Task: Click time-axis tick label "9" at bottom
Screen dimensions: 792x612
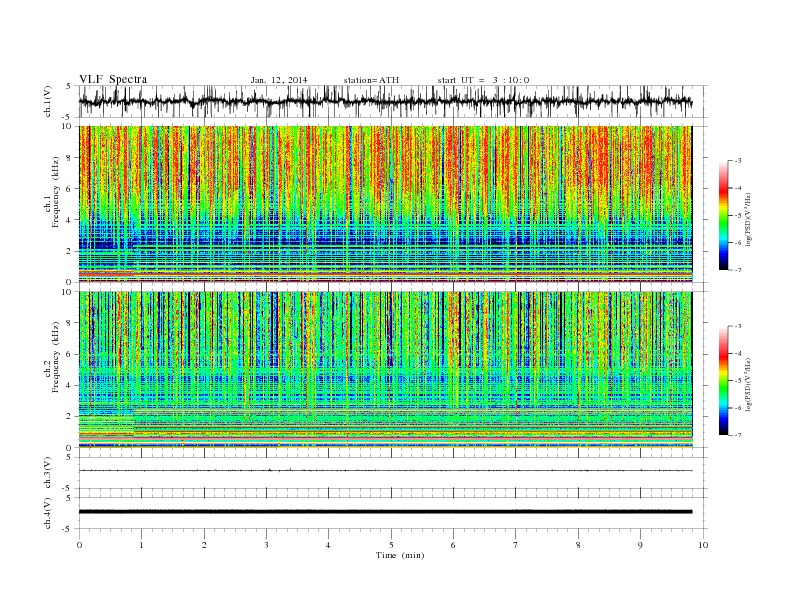Action: click(x=640, y=545)
